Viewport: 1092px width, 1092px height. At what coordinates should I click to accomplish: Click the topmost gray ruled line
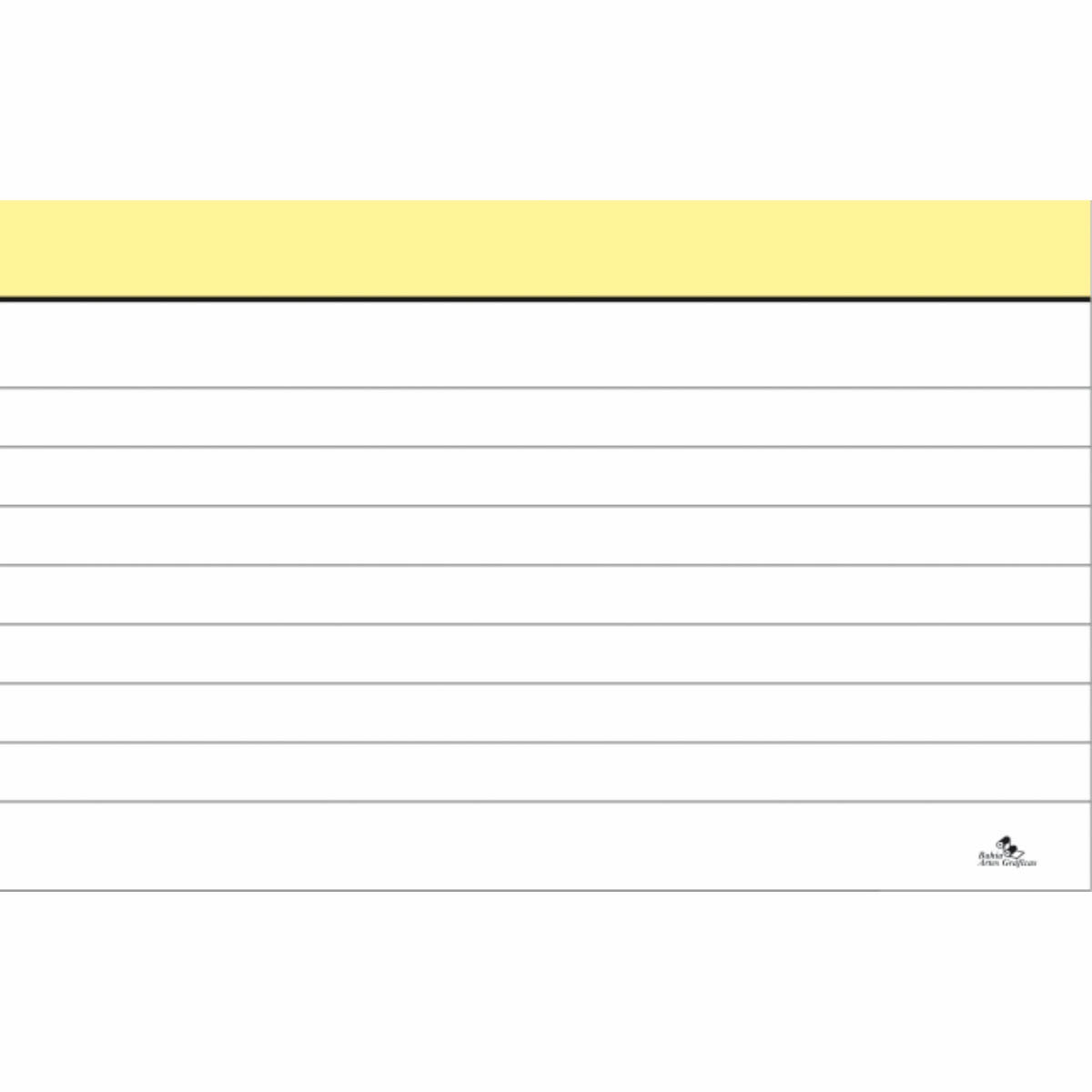[546, 388]
